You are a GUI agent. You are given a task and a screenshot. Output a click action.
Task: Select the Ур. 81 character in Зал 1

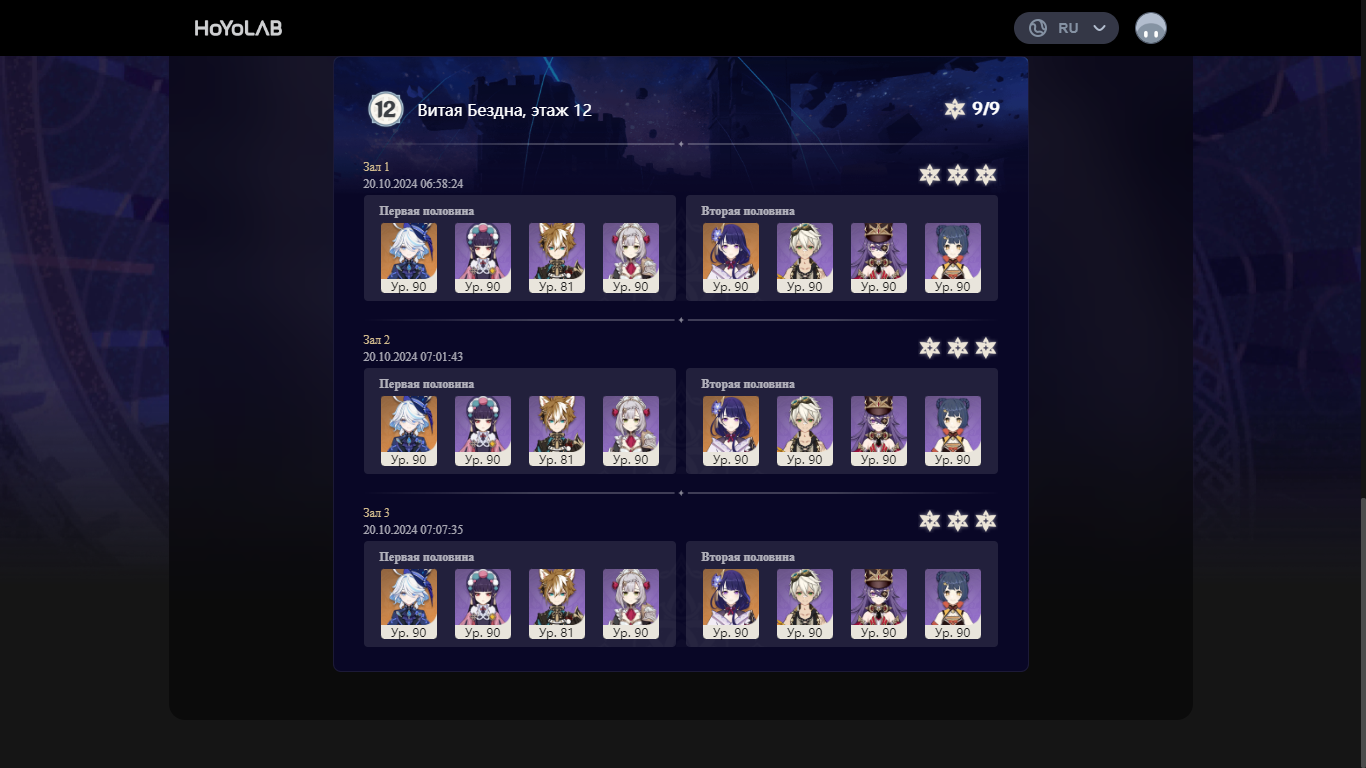click(x=557, y=258)
